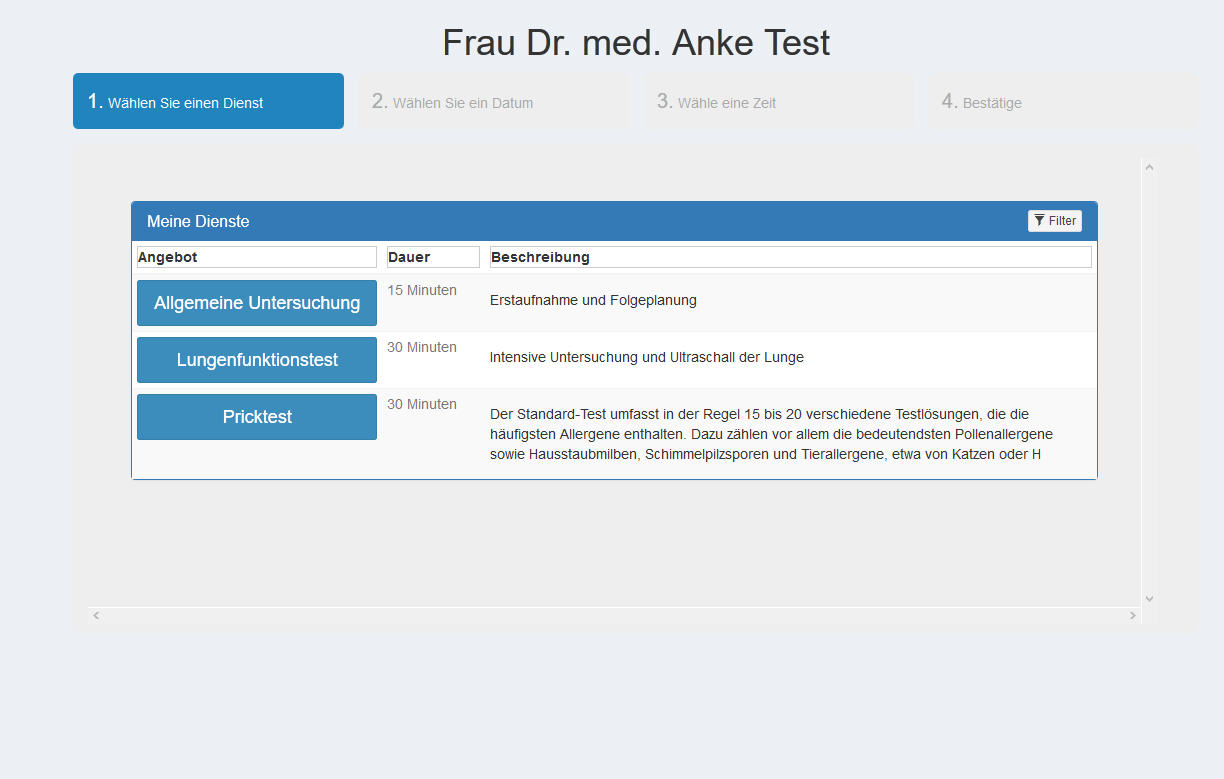Select the Allgemeine Untersuchung service
Viewport: 1224px width, 779px height.
pyautogui.click(x=256, y=302)
